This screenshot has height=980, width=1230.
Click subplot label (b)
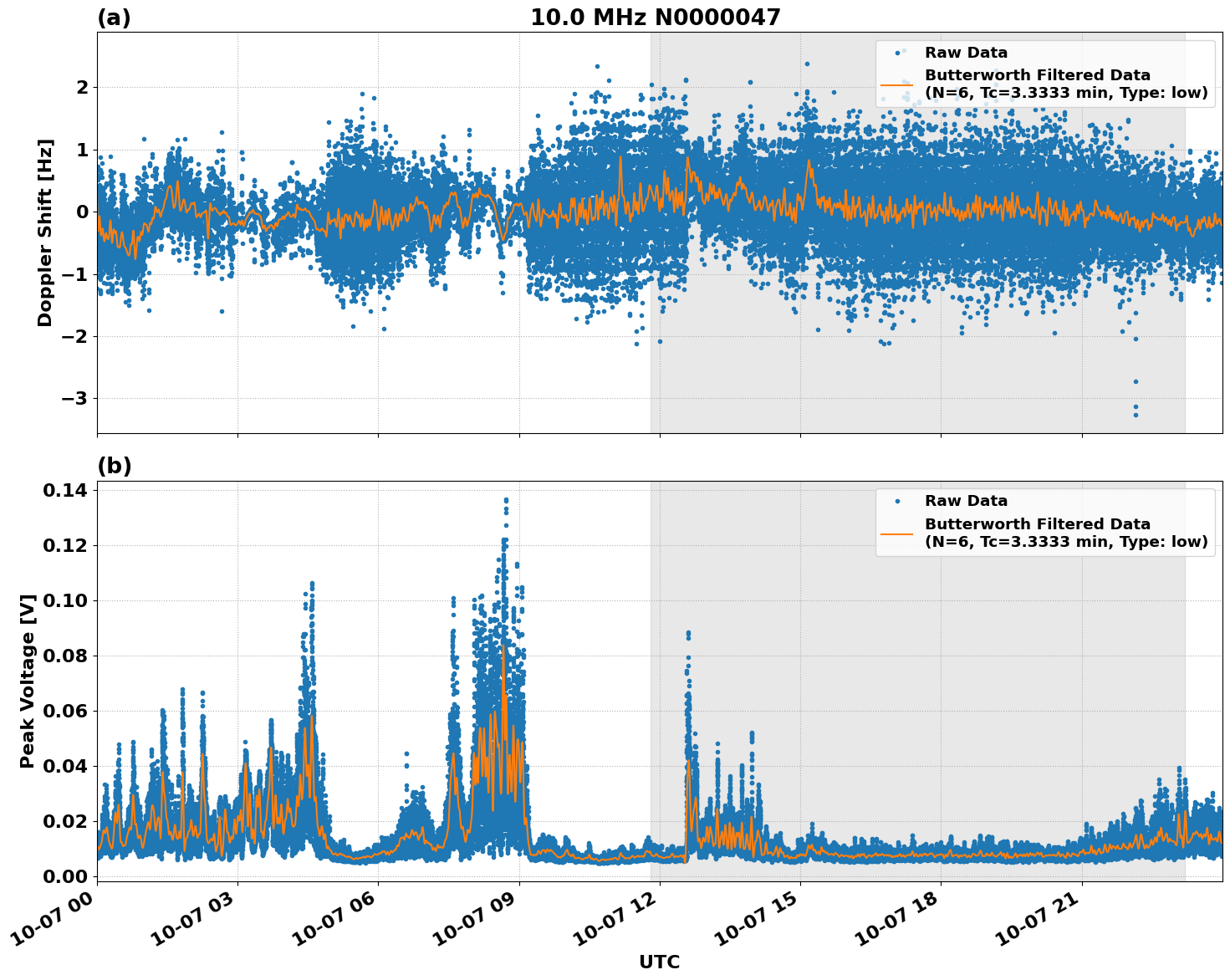[x=115, y=465]
